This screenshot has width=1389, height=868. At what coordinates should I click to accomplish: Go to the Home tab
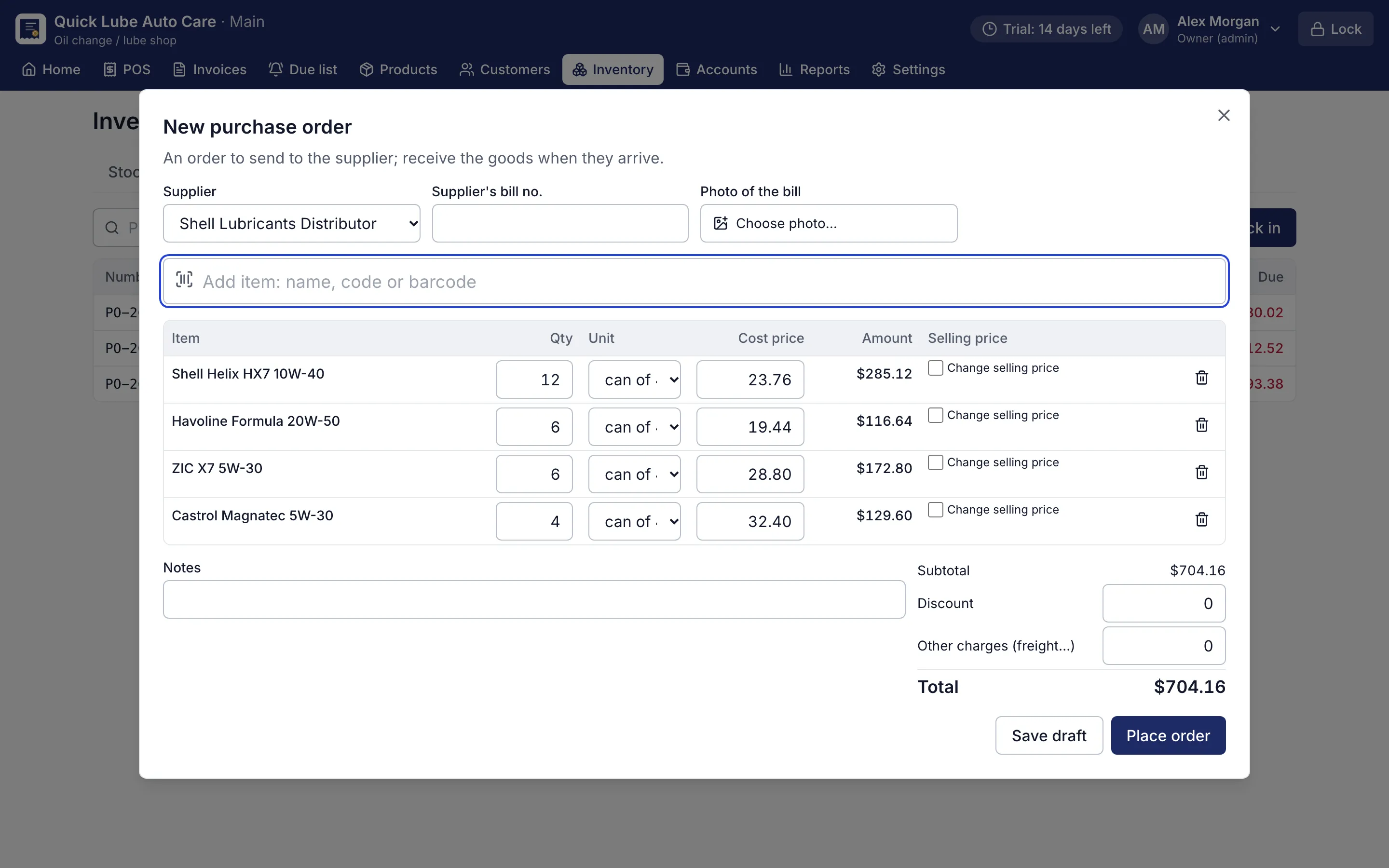(51, 69)
